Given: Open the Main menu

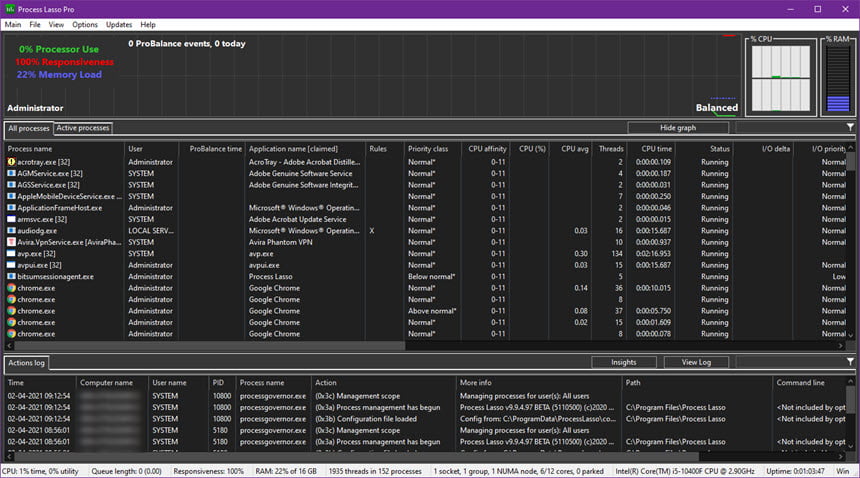Looking at the screenshot, I should tap(13, 25).
